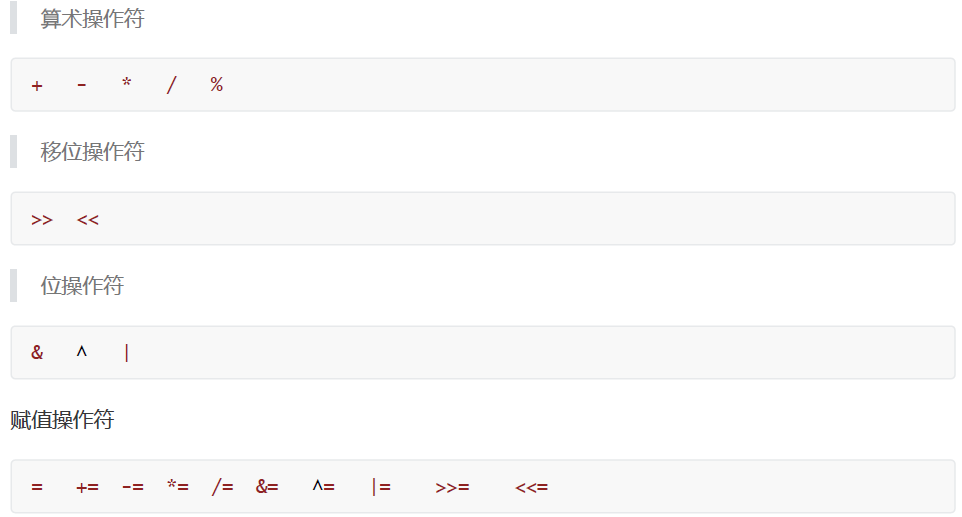Click the += operator
This screenshot has width=962, height=517.
[x=87, y=487]
